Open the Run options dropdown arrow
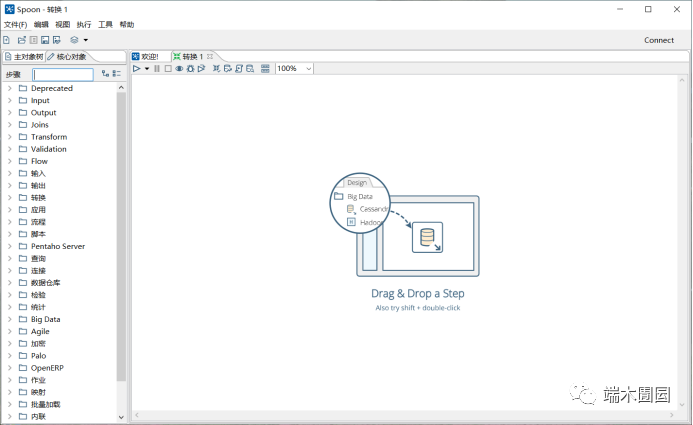The width and height of the screenshot is (693, 425). point(147,69)
